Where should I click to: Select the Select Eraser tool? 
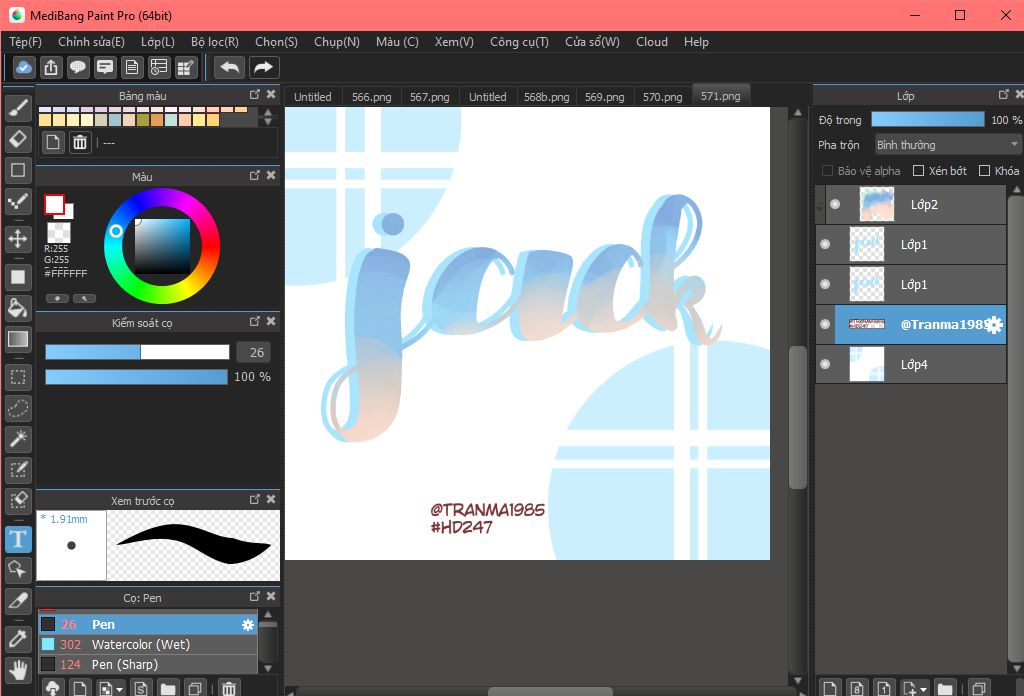pos(18,501)
